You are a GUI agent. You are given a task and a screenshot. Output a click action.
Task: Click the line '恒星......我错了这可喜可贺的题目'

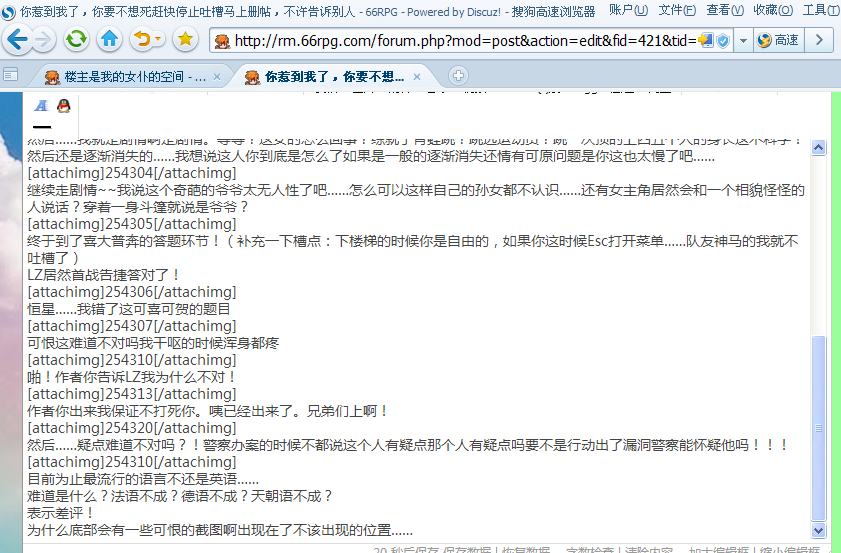129,309
